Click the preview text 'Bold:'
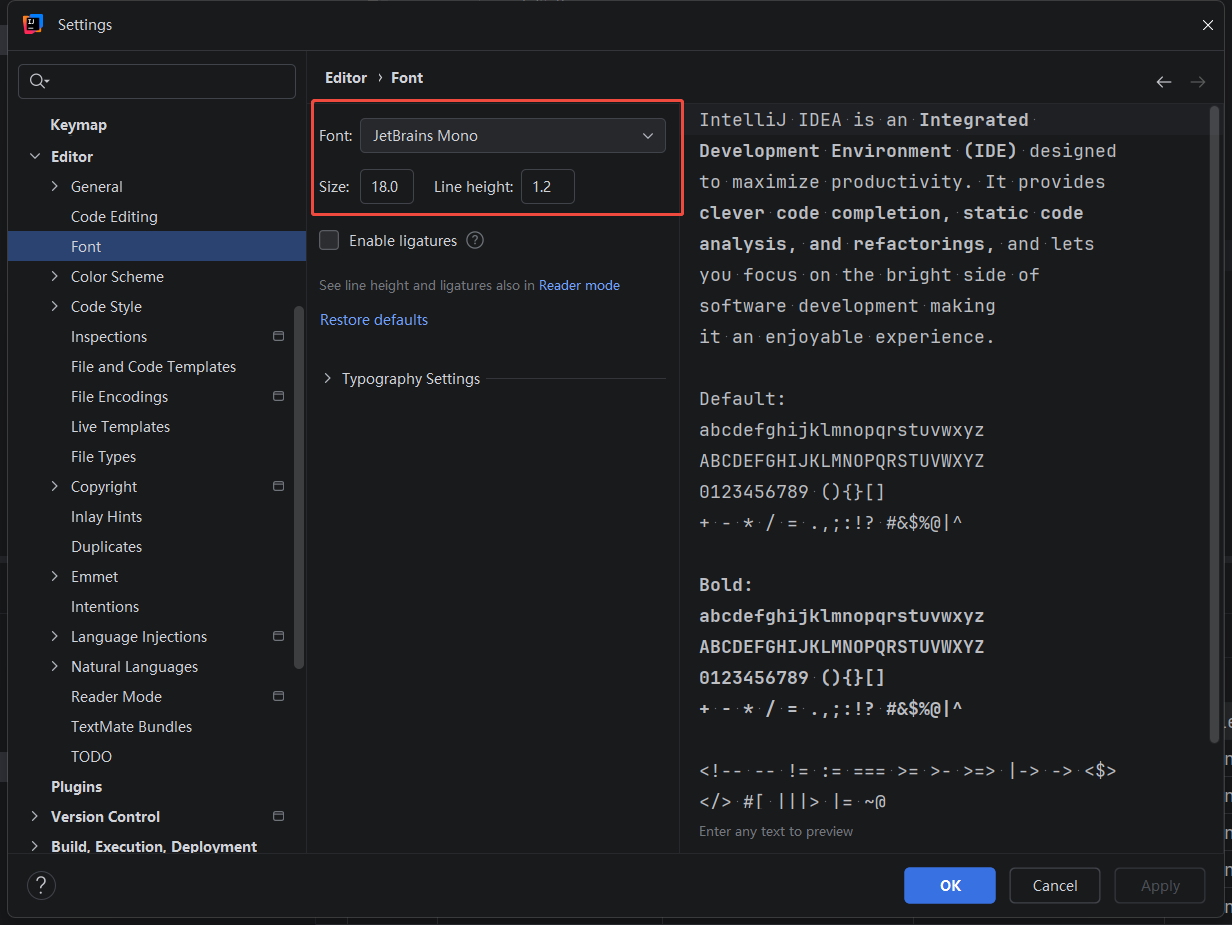This screenshot has height=925, width=1232. [727, 585]
